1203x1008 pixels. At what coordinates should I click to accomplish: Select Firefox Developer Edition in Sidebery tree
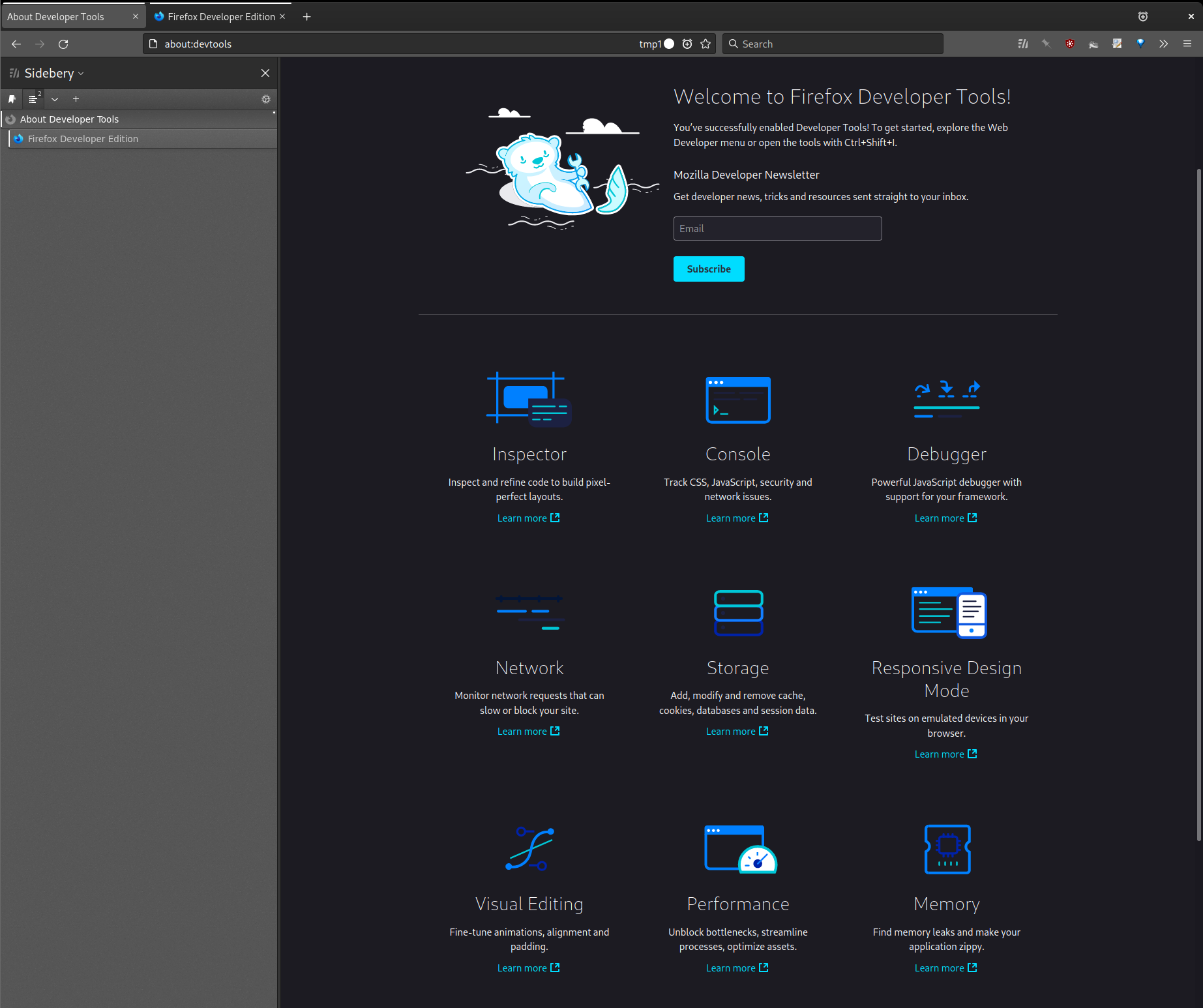point(83,139)
